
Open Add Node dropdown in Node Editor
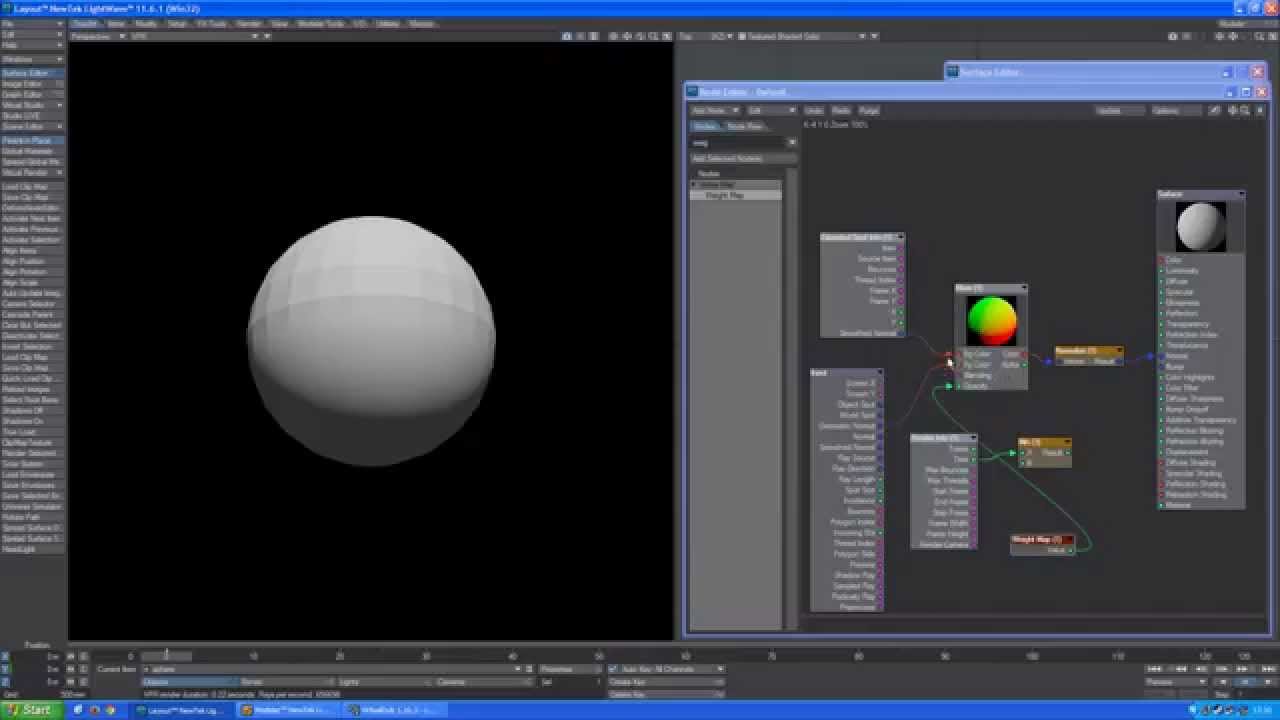[715, 110]
